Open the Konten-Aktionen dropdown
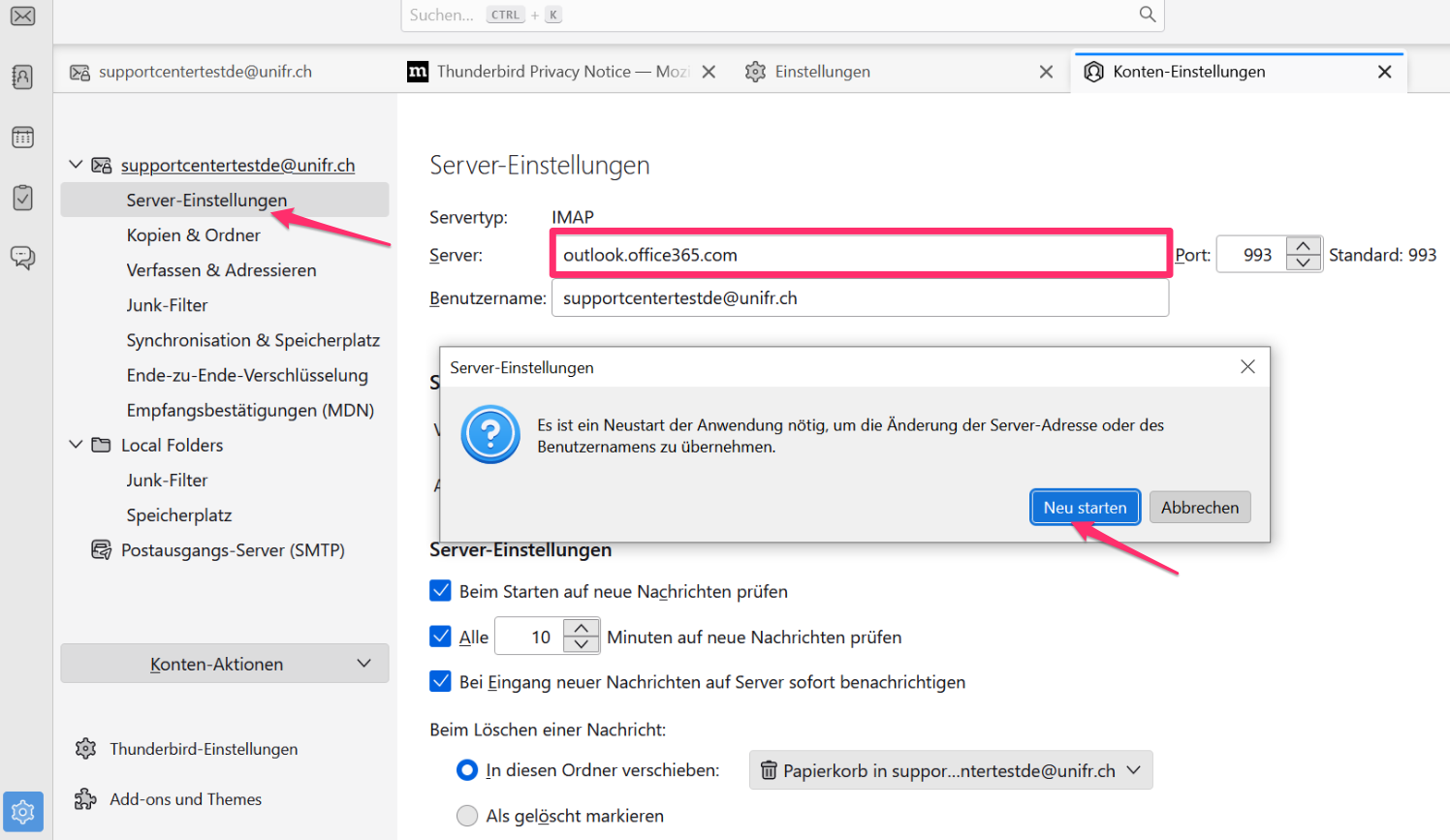 click(225, 664)
